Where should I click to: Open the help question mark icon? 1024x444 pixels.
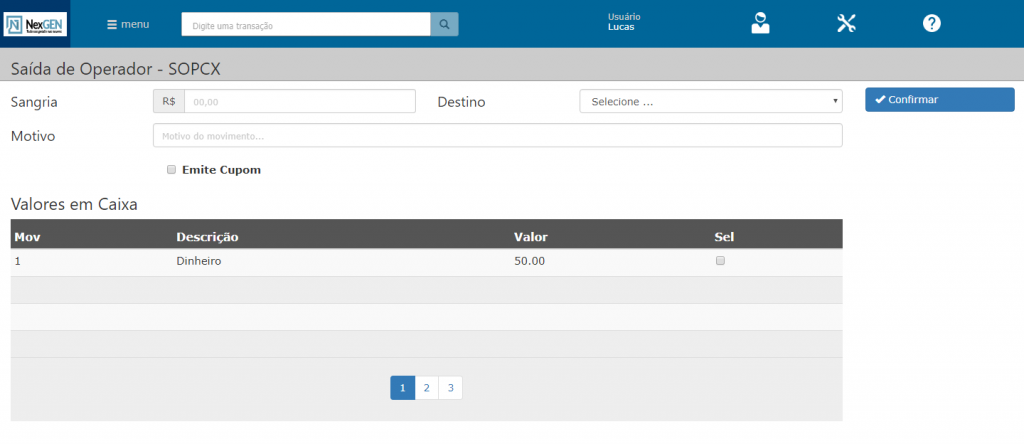point(931,23)
